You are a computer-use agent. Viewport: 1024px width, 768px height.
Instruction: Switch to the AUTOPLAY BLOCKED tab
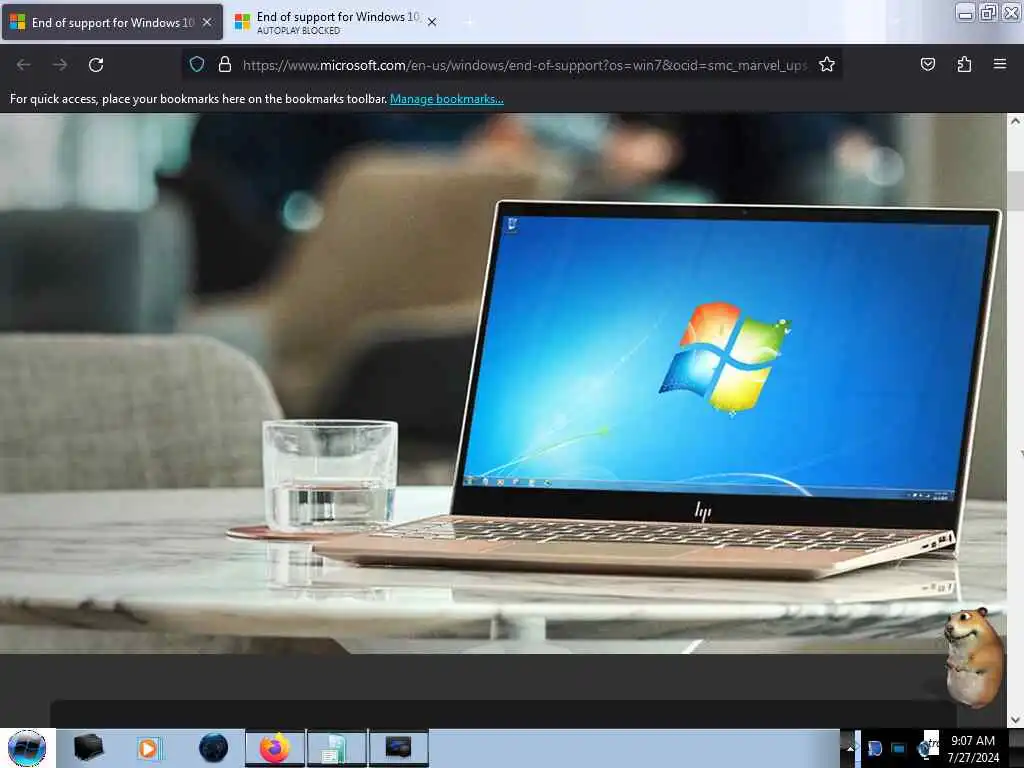[336, 22]
